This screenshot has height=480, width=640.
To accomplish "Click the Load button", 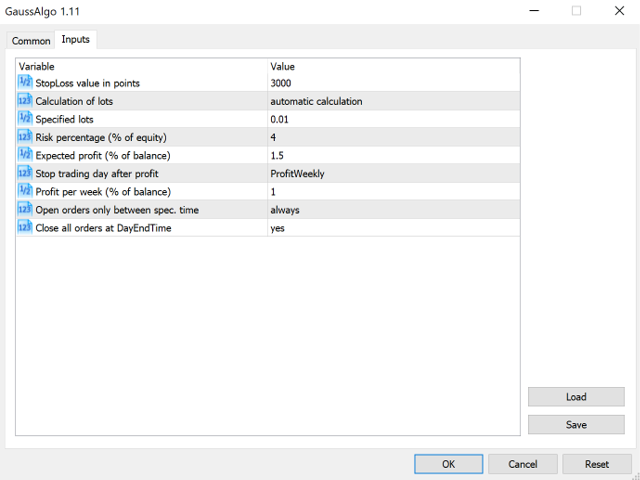I will [x=576, y=397].
